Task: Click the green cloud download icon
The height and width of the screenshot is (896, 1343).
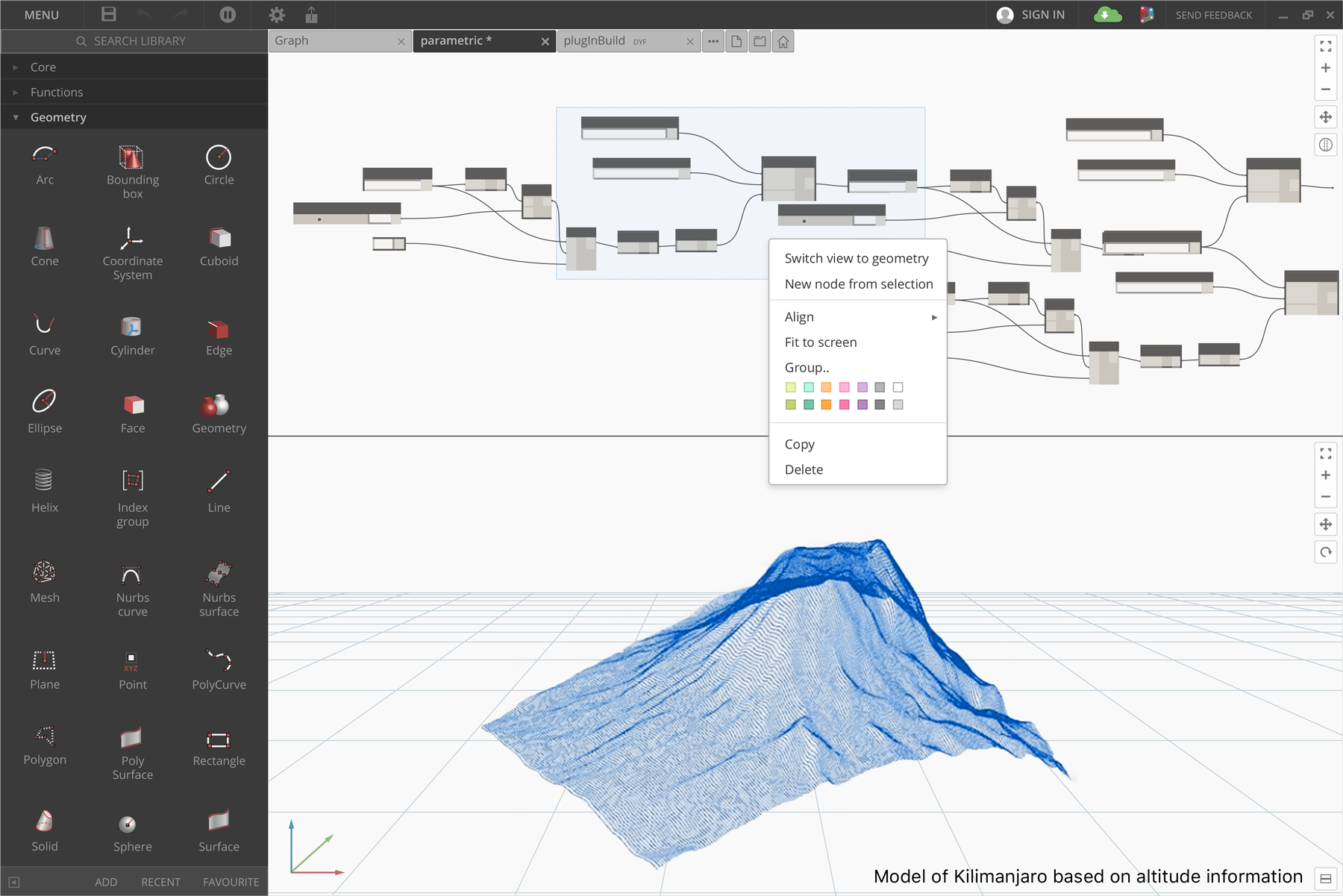Action: (1107, 14)
